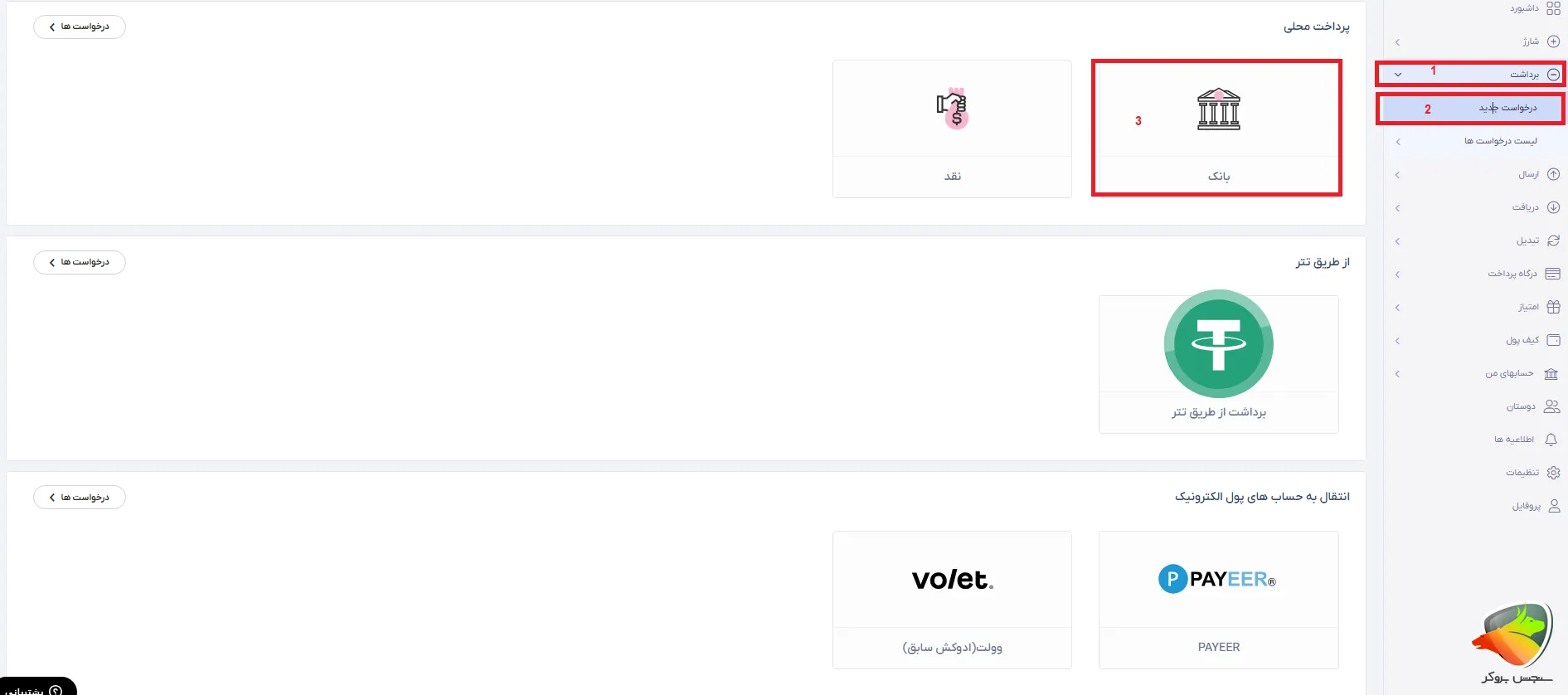
Task: Open برداشت از طریق تتر option
Action: [1218, 412]
